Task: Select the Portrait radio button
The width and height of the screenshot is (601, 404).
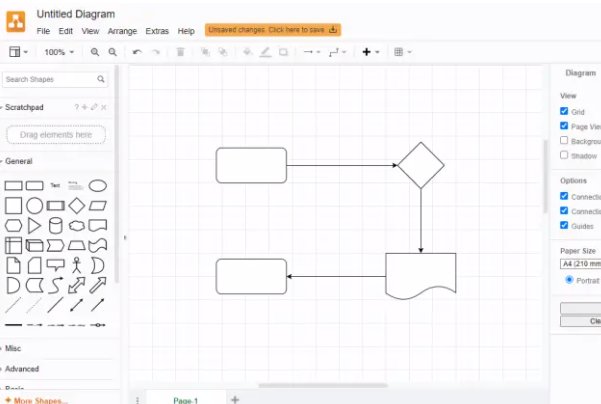Action: (x=569, y=280)
